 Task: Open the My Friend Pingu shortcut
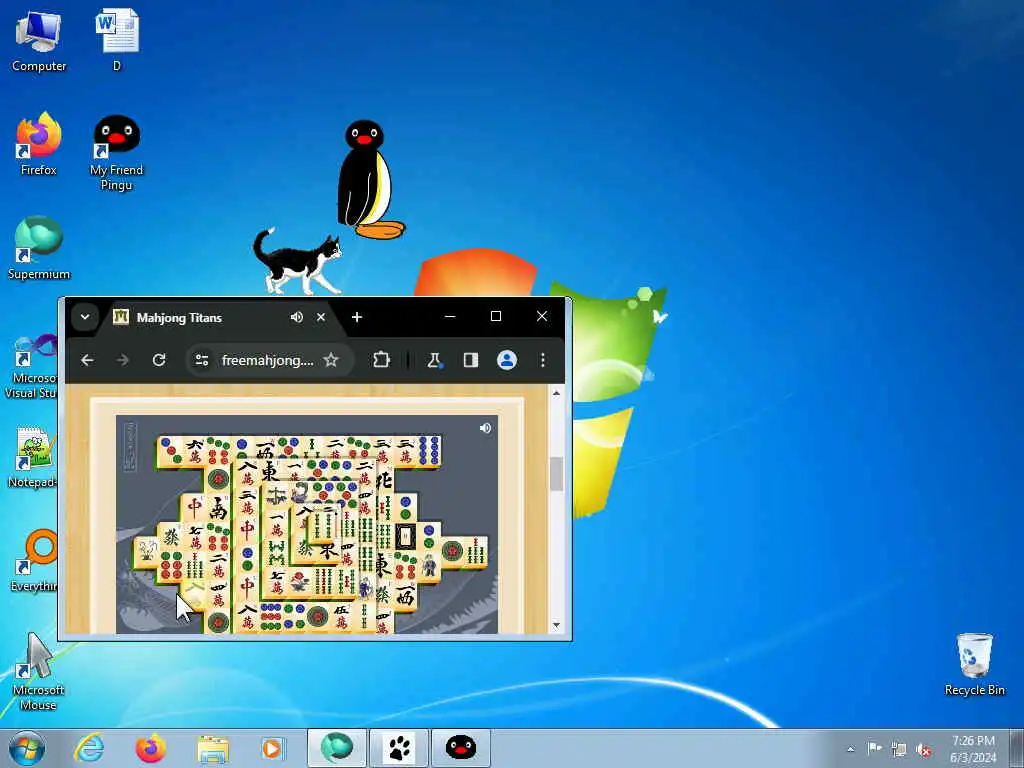pyautogui.click(x=116, y=152)
